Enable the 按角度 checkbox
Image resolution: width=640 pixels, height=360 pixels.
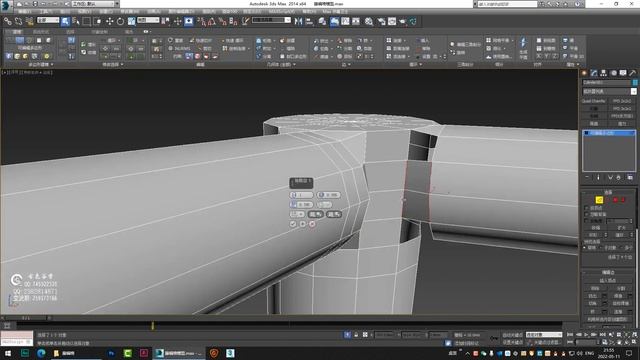(587, 221)
